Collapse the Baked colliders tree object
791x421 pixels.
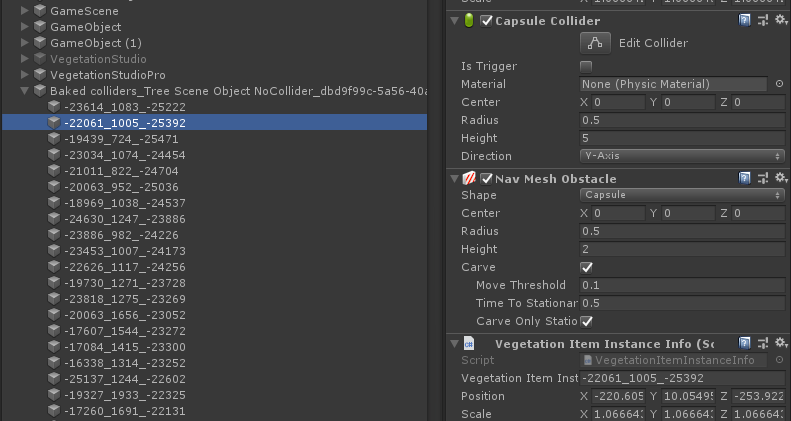point(25,91)
